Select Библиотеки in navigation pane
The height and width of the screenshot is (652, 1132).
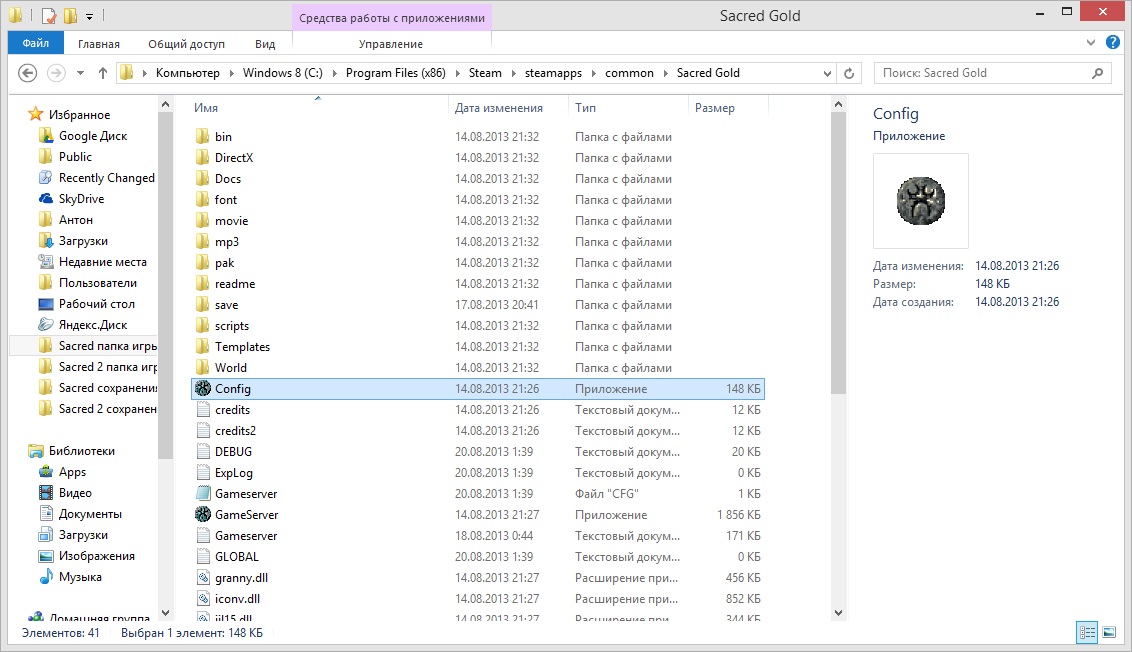pos(82,451)
